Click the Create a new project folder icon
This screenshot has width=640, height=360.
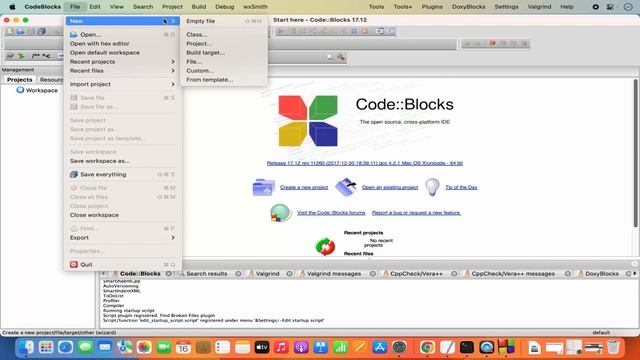coord(263,187)
